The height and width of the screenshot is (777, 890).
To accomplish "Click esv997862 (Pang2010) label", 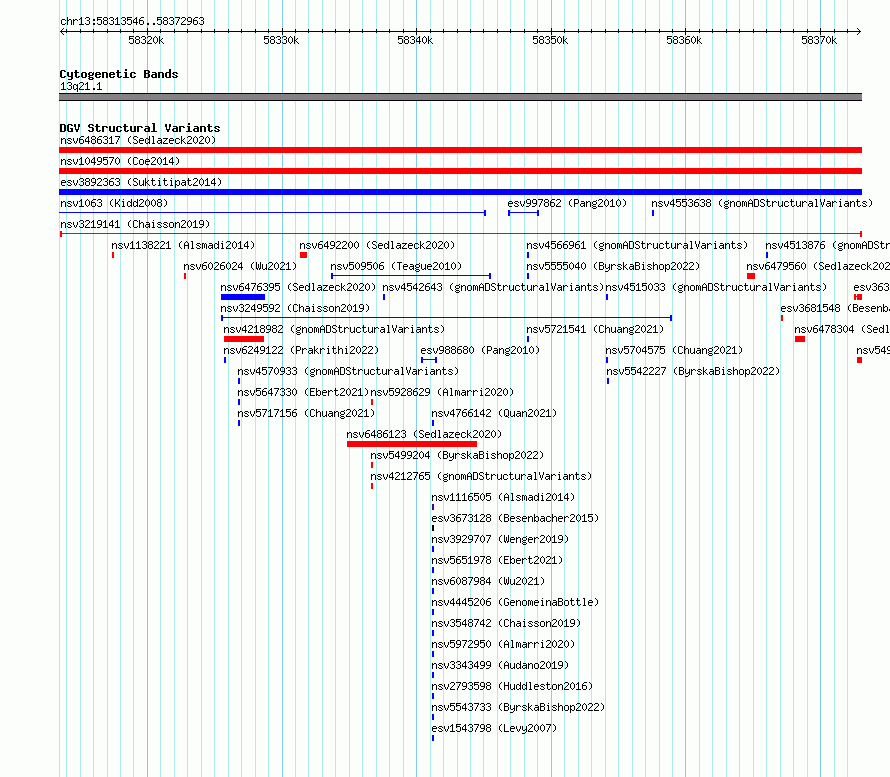I will [567, 203].
